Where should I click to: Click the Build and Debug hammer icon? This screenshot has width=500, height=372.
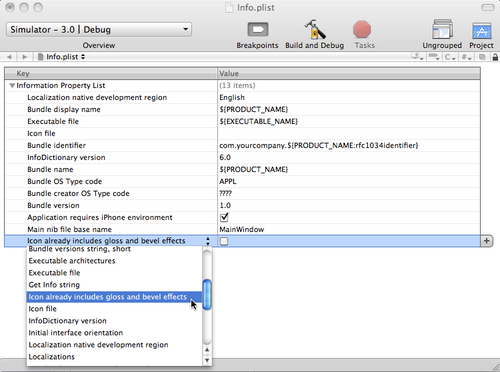click(315, 29)
